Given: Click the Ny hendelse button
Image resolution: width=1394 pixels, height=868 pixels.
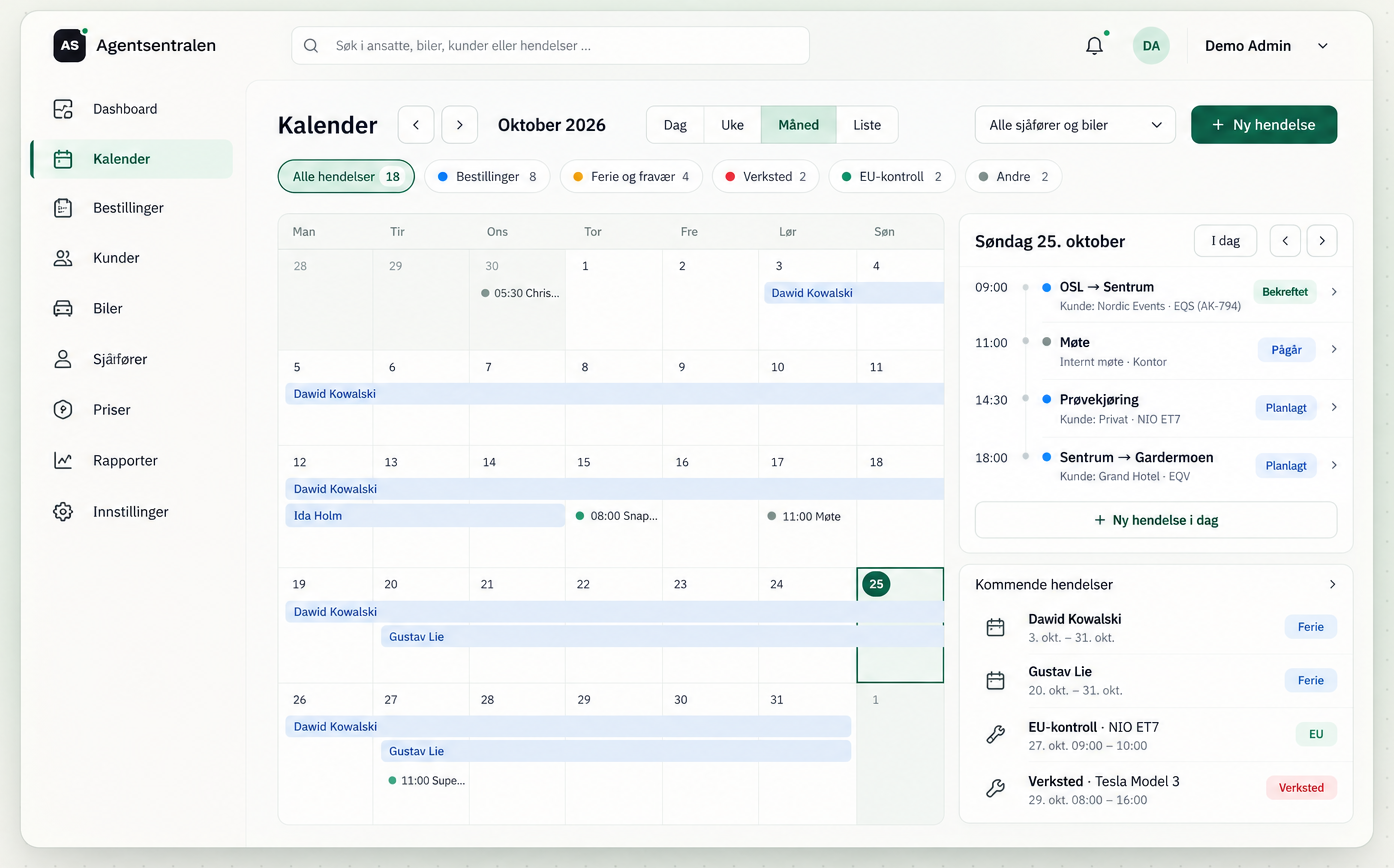Looking at the screenshot, I should tap(1264, 125).
